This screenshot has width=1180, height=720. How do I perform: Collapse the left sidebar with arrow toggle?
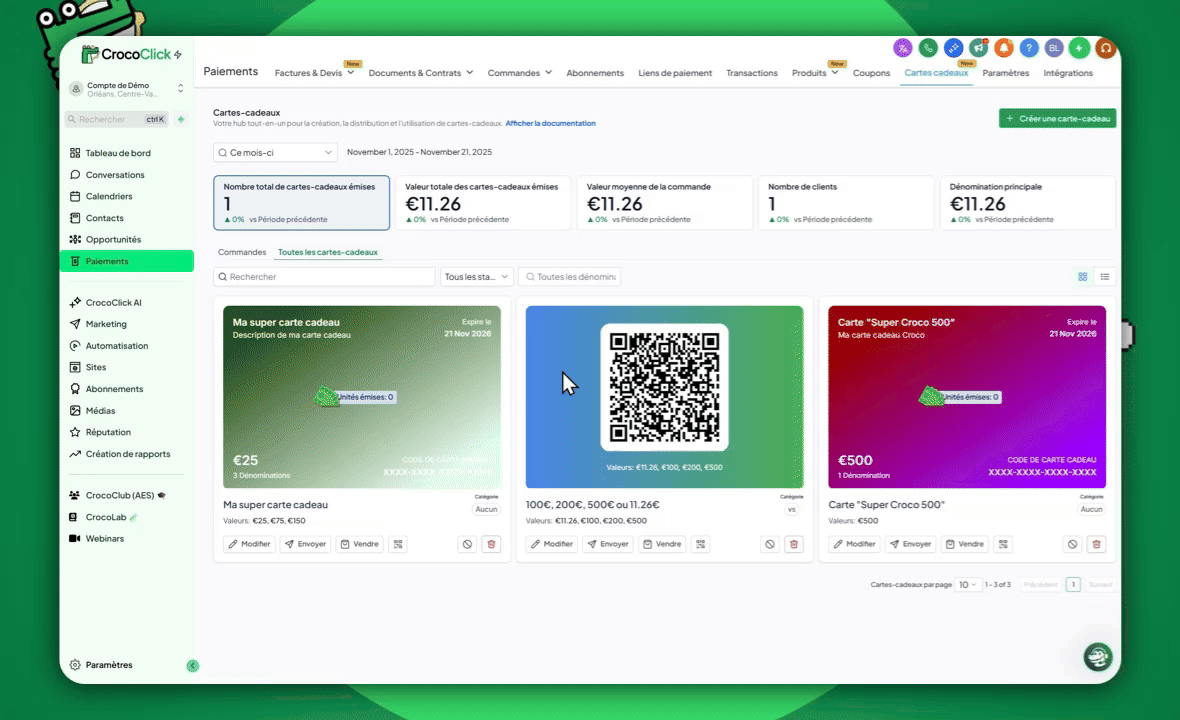click(193, 666)
